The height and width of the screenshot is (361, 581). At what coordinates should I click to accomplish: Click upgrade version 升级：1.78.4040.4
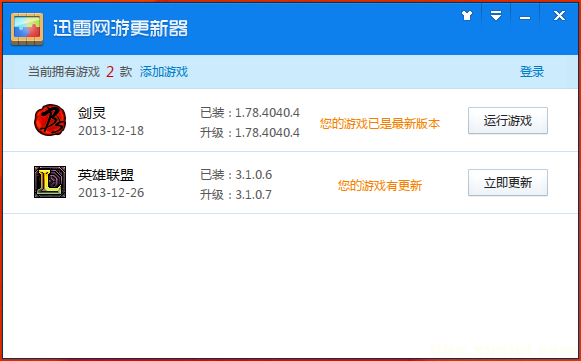pos(250,133)
